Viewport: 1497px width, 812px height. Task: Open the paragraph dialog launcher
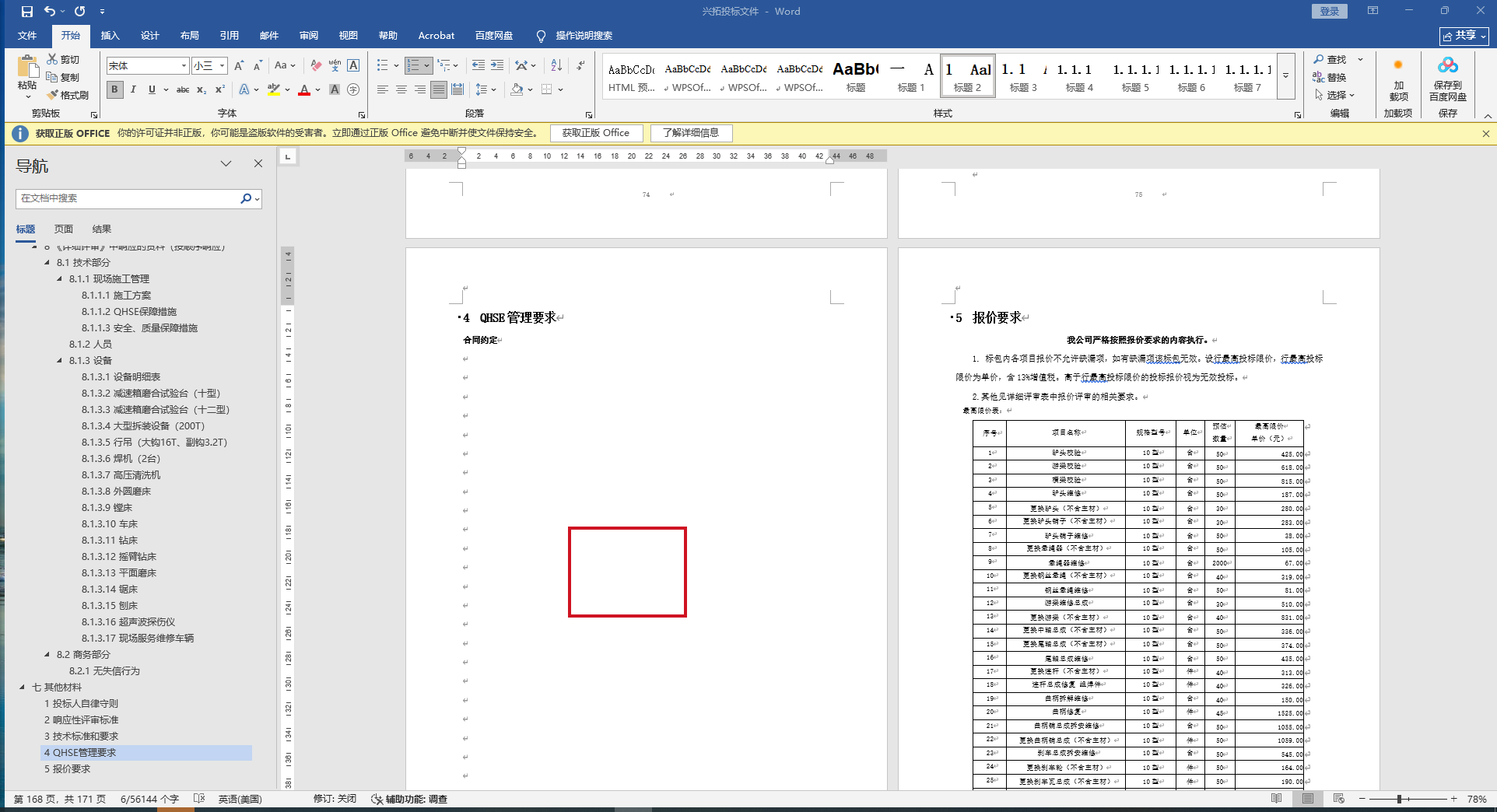(x=589, y=114)
